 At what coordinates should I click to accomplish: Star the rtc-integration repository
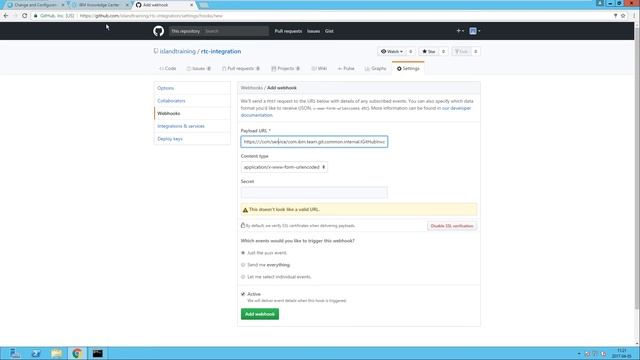tap(429, 51)
